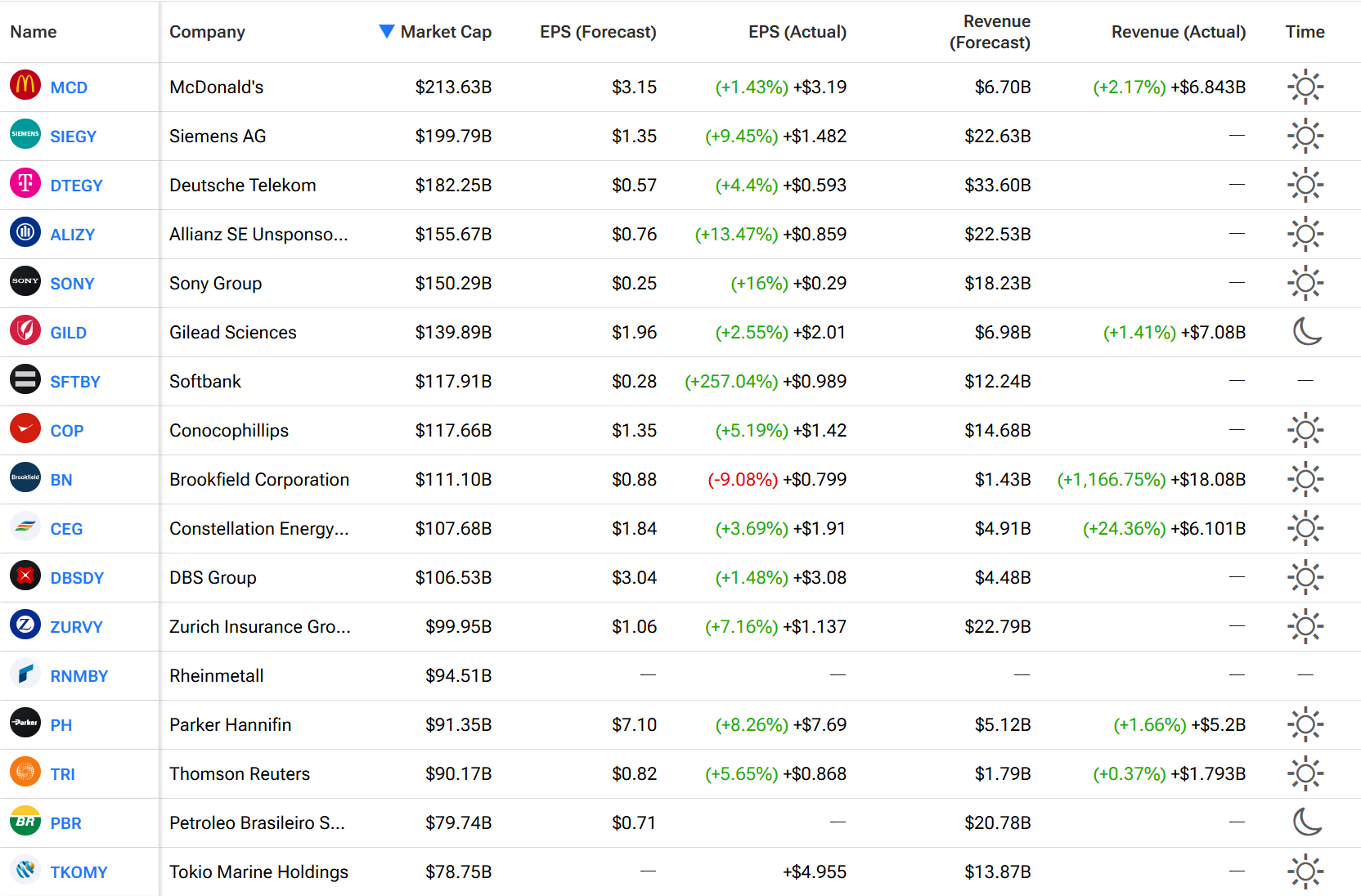Sort by Revenue (Forecast) column header
Image resolution: width=1361 pixels, height=896 pixels.
[990, 32]
